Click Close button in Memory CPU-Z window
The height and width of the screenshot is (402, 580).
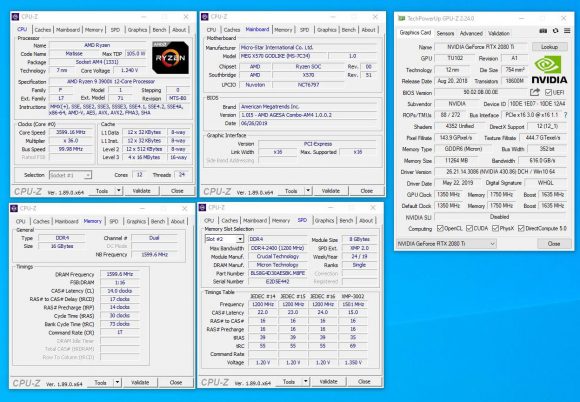176,382
